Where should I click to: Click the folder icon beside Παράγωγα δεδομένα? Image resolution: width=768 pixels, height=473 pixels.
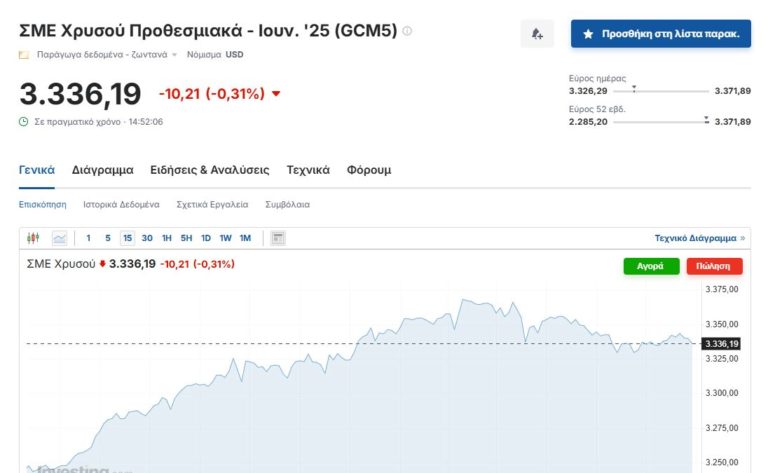coord(24,54)
